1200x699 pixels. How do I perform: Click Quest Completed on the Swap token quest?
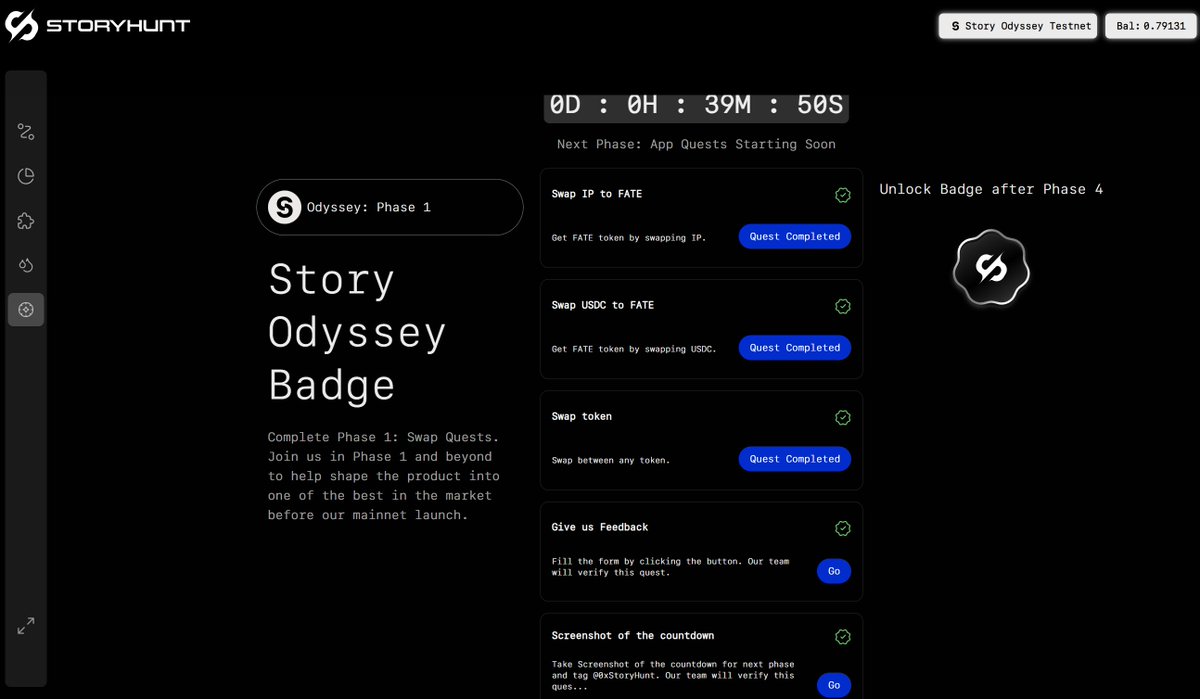[795, 459]
